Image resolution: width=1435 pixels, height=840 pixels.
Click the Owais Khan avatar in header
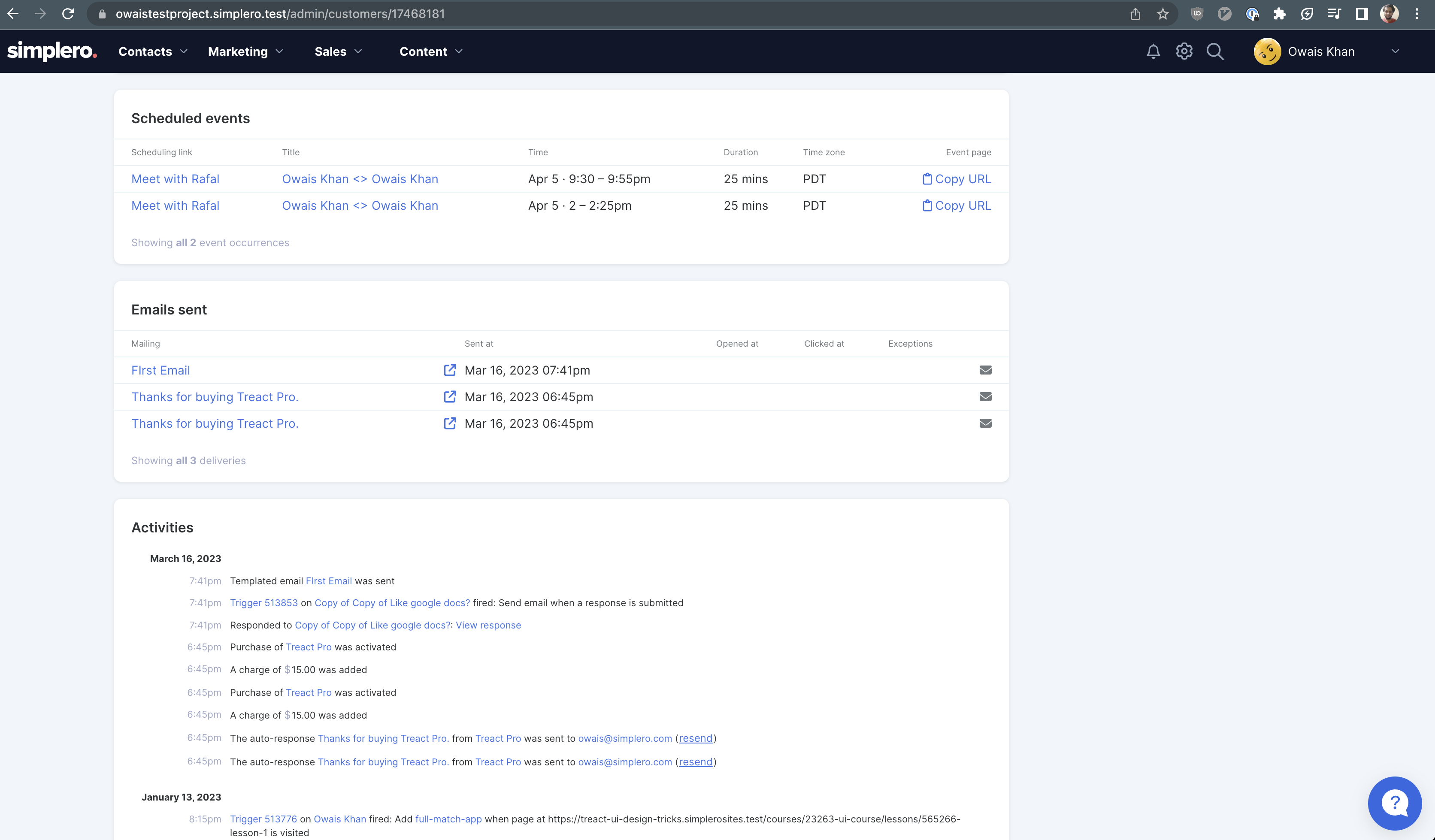click(1267, 51)
